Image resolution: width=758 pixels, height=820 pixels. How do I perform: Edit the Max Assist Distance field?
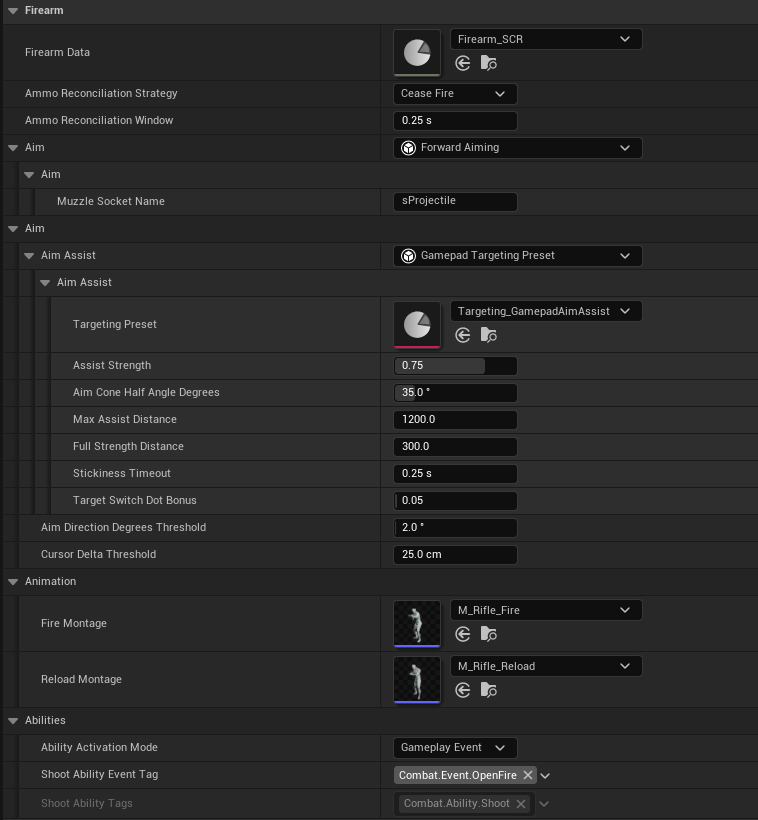pos(455,419)
